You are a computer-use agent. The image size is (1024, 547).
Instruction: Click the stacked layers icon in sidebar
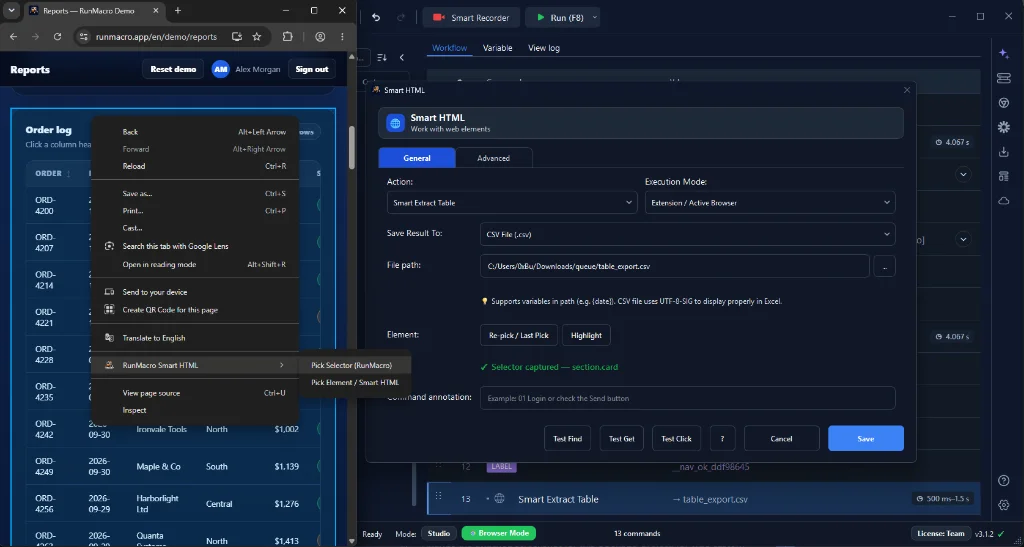coord(1004,78)
